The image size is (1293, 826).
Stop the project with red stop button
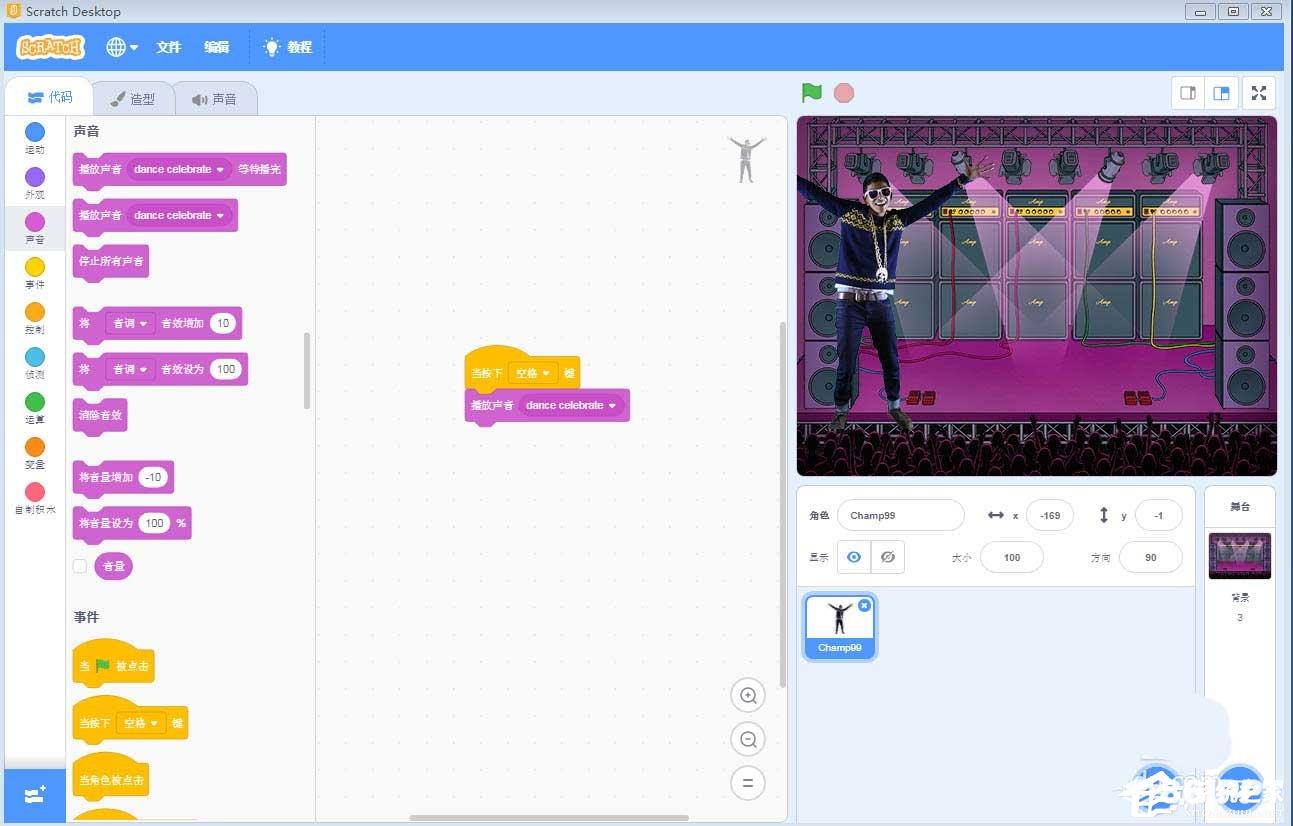coord(844,93)
